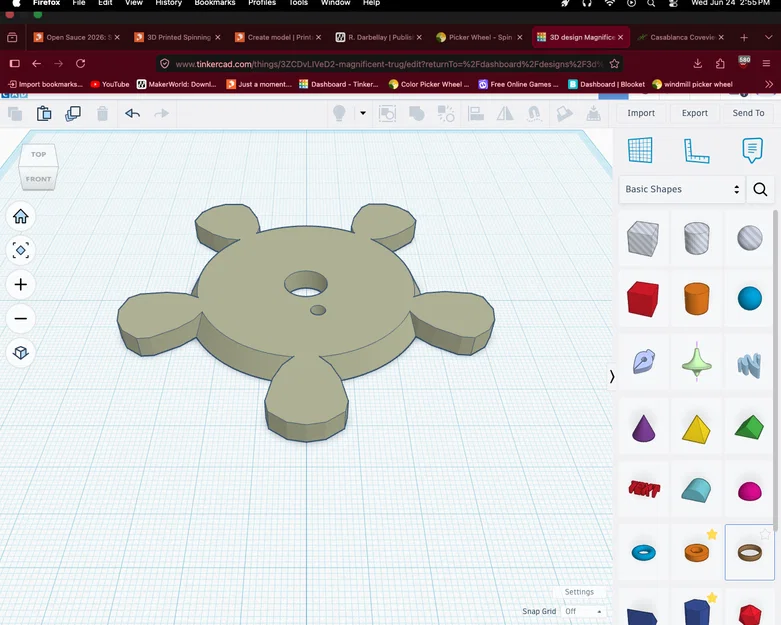Open the Basic Shapes category dropdown

coord(682,189)
